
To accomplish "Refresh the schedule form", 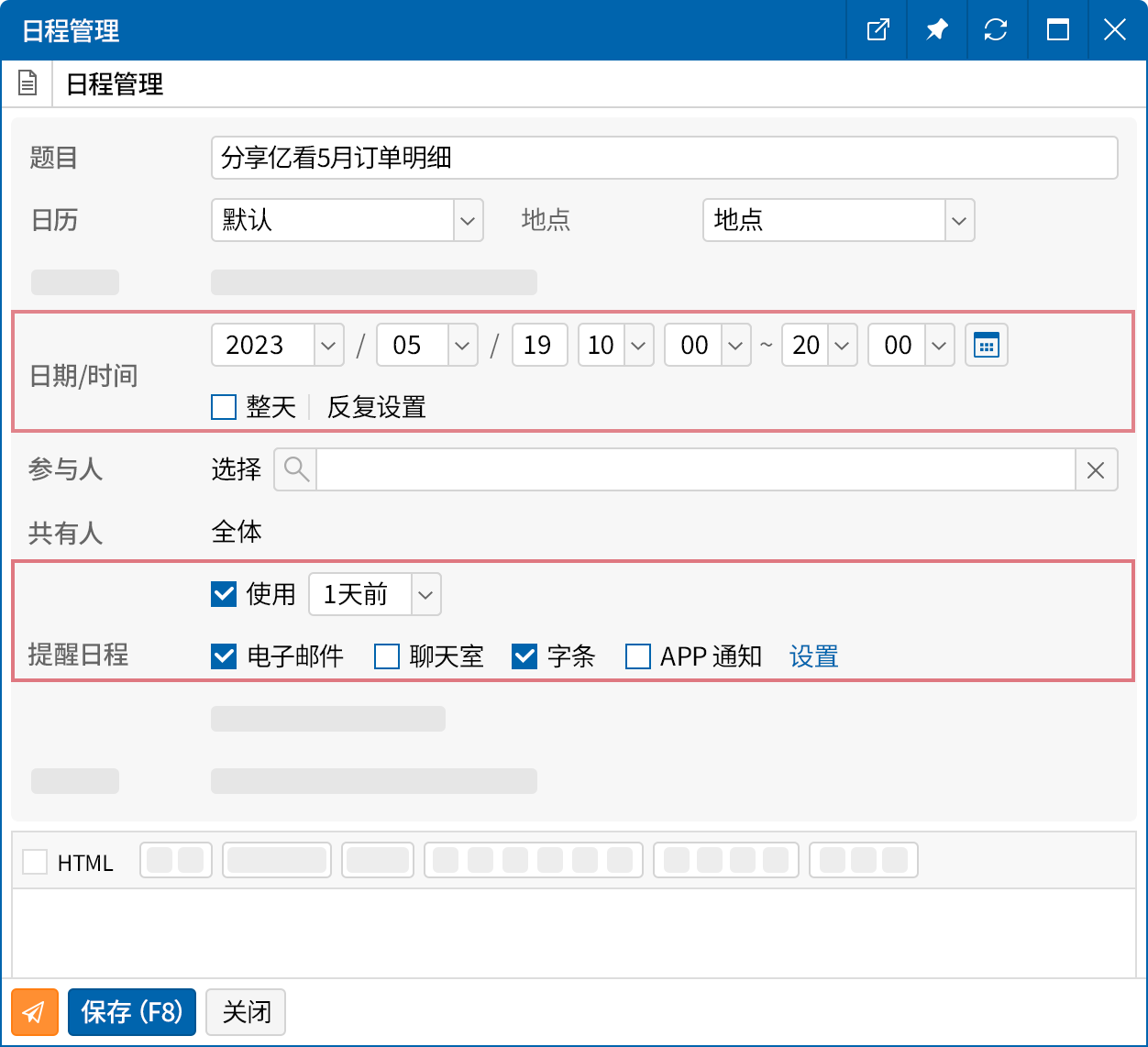I will click(x=997, y=30).
